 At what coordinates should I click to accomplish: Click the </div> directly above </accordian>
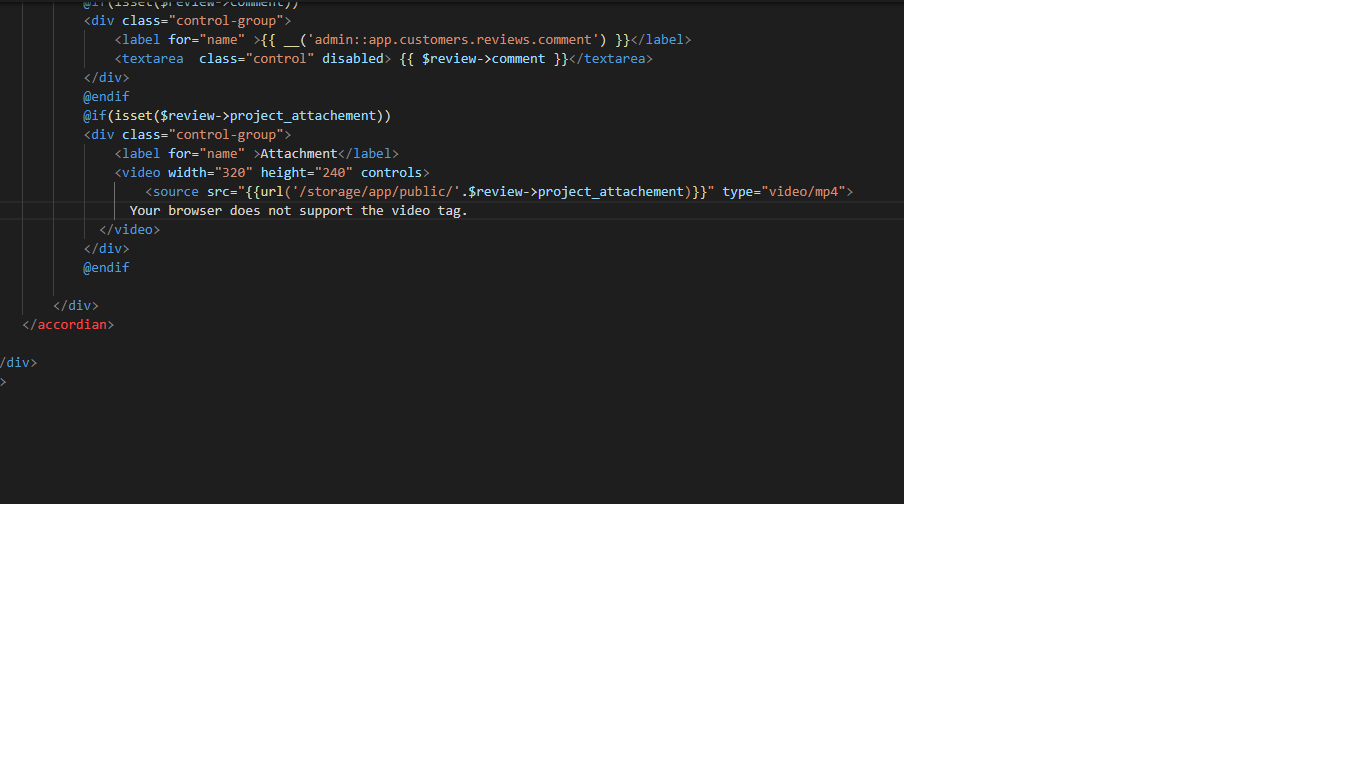tap(76, 306)
